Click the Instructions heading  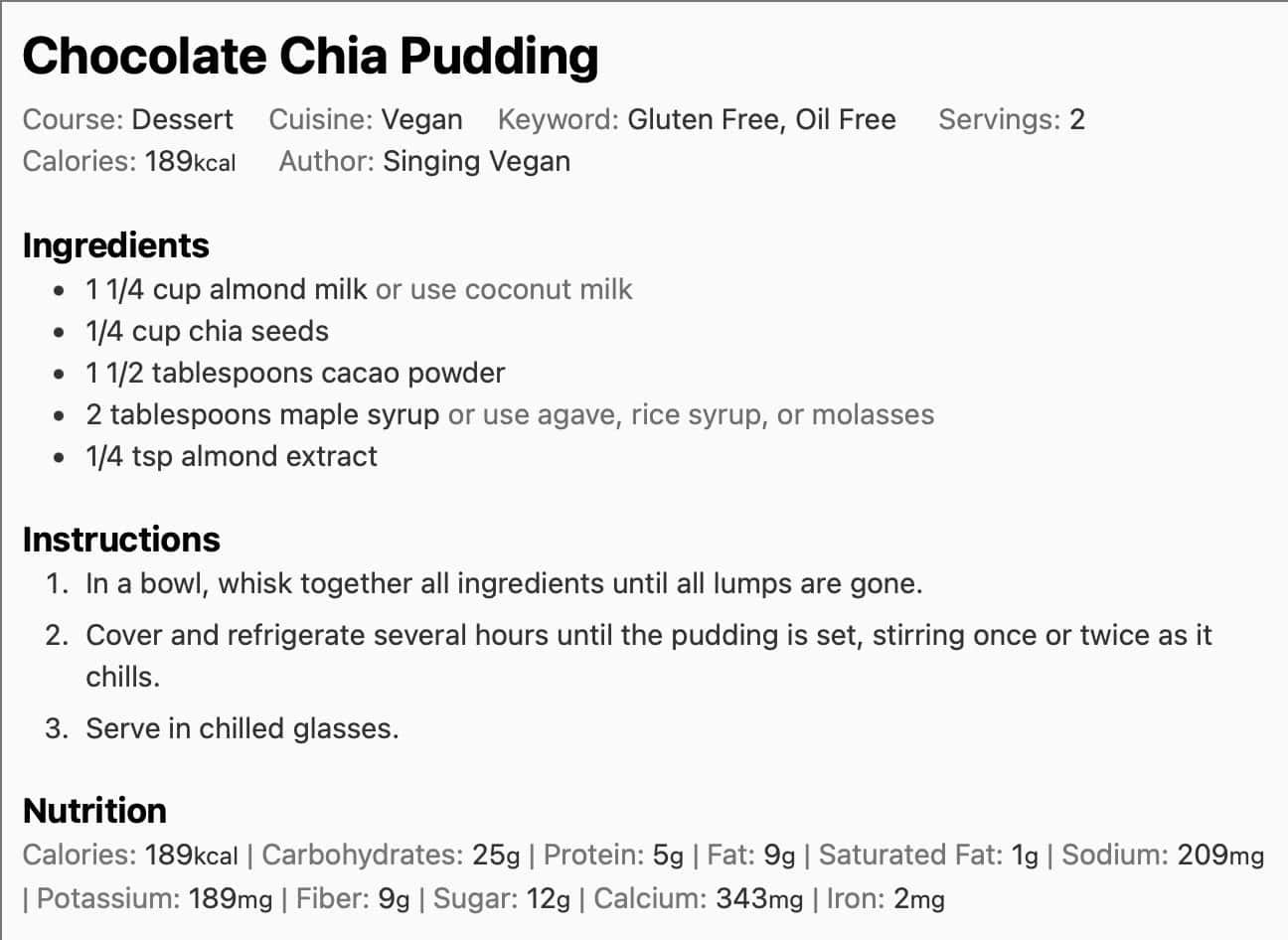click(x=121, y=540)
